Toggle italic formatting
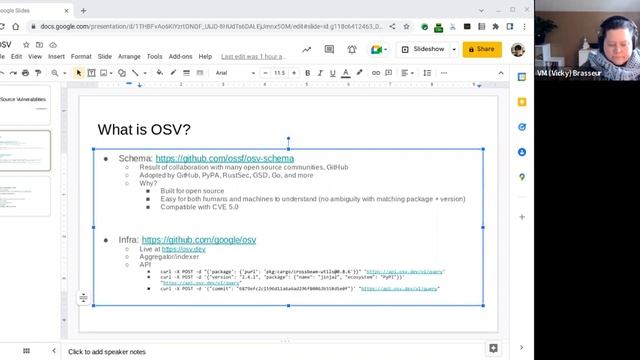The height and width of the screenshot is (360, 640). (320, 73)
